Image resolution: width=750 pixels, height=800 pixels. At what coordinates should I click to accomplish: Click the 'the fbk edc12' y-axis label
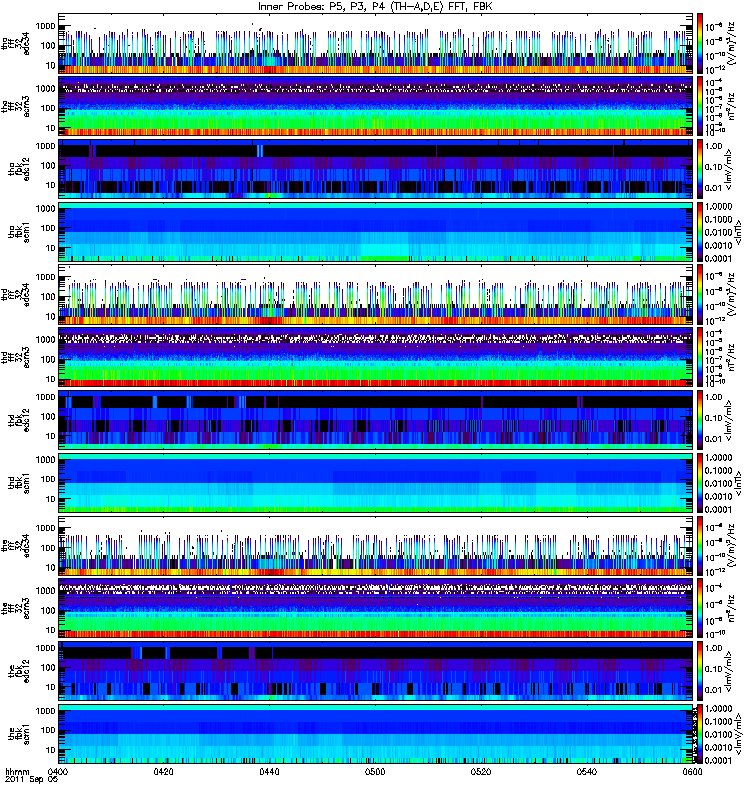click(19, 671)
